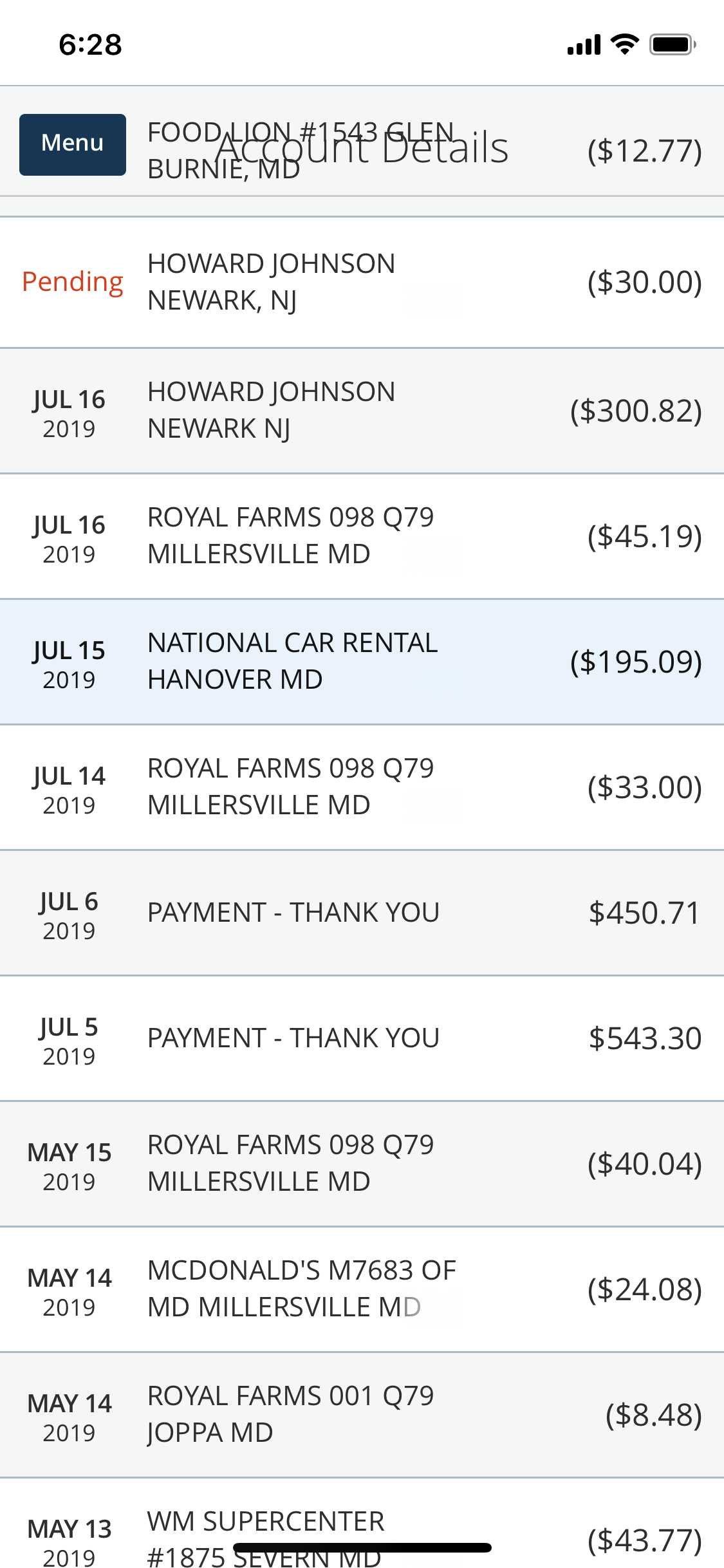Tap the Wi-Fi status icon
Screen dimensions: 724x1568
pos(624,44)
